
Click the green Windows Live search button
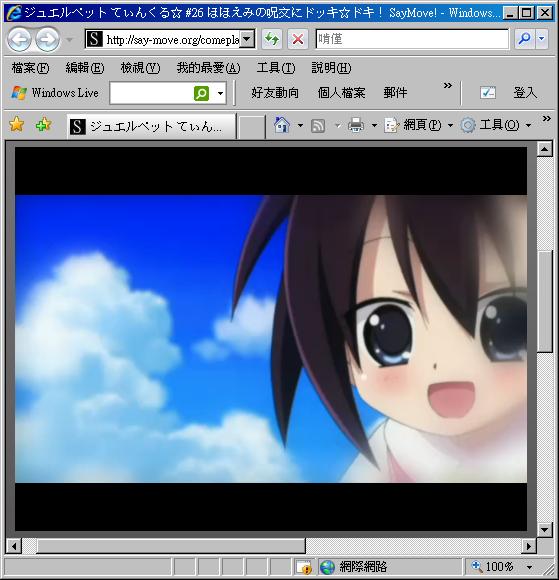click(x=201, y=93)
